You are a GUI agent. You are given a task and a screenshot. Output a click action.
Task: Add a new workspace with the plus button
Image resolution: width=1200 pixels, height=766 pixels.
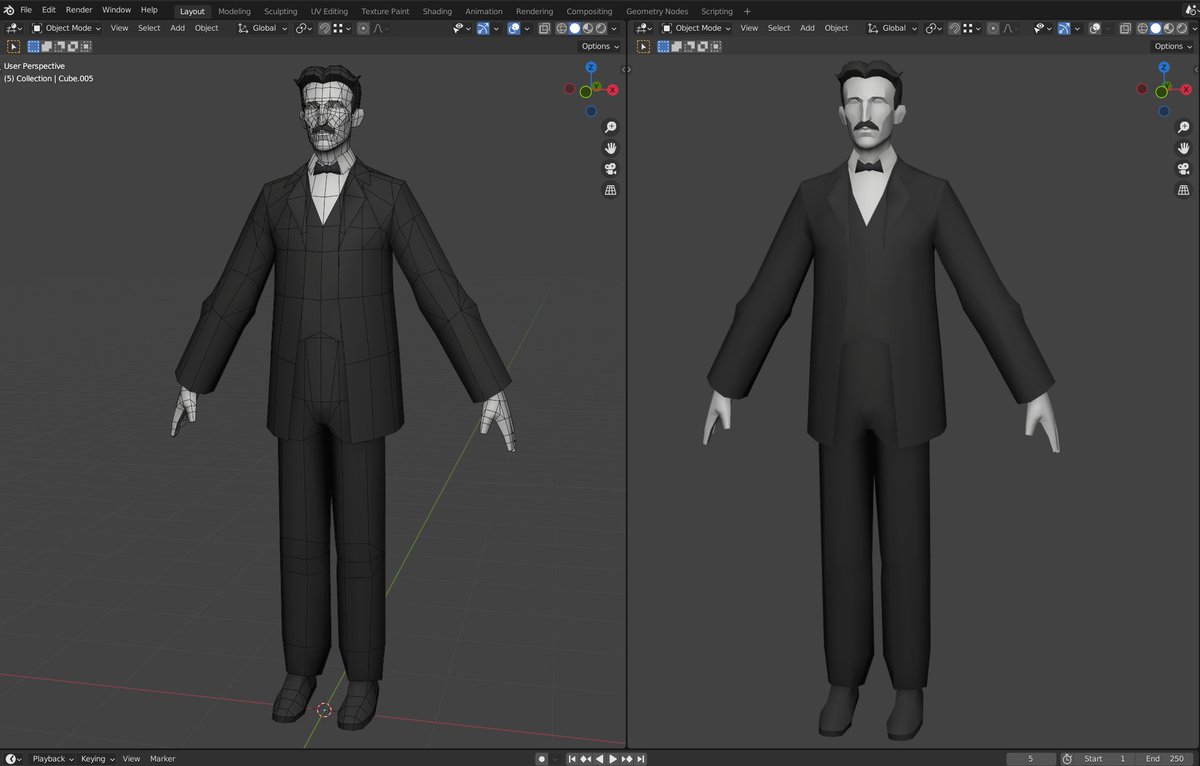pyautogui.click(x=747, y=11)
